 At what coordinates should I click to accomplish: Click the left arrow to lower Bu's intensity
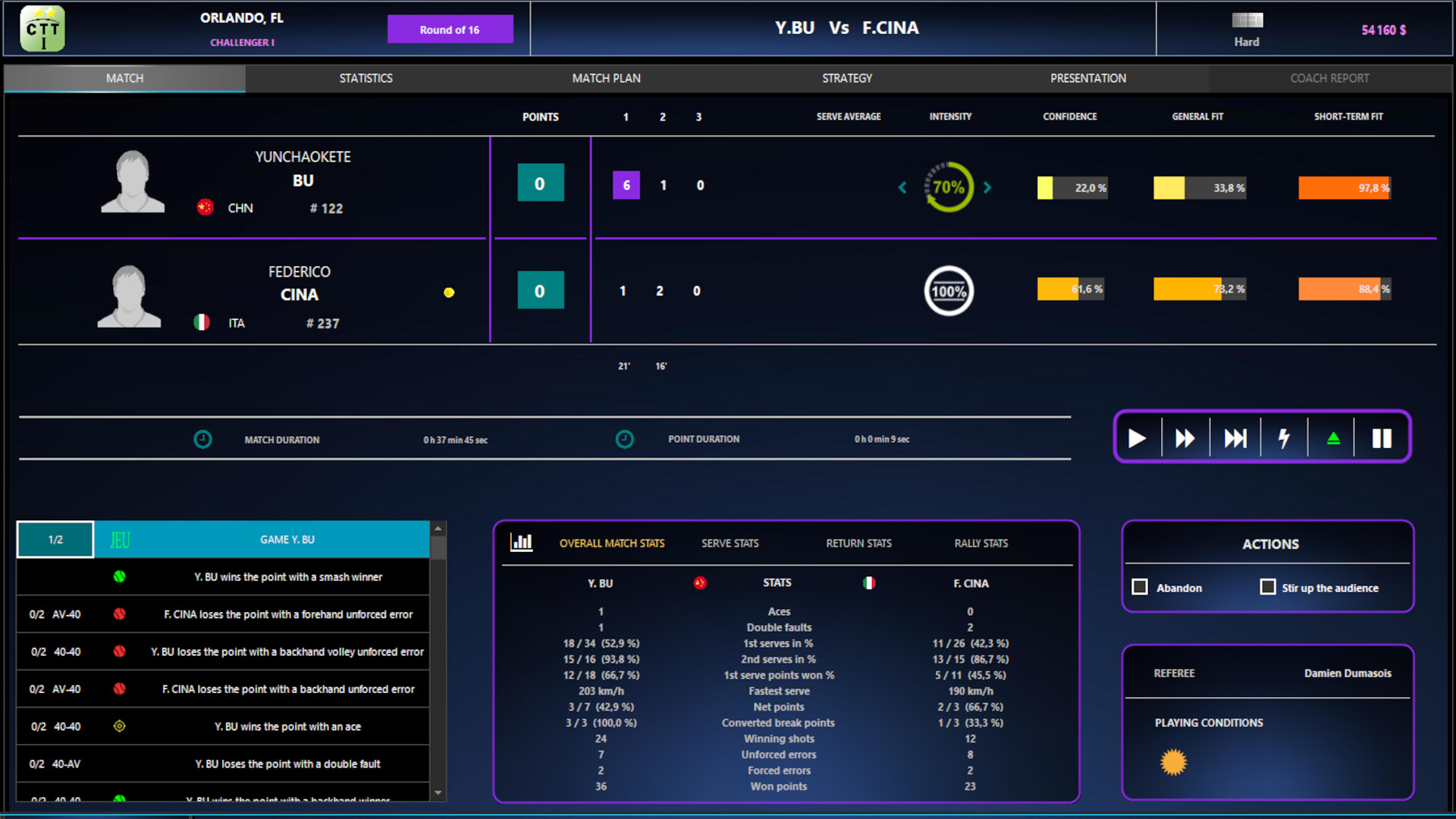(903, 187)
